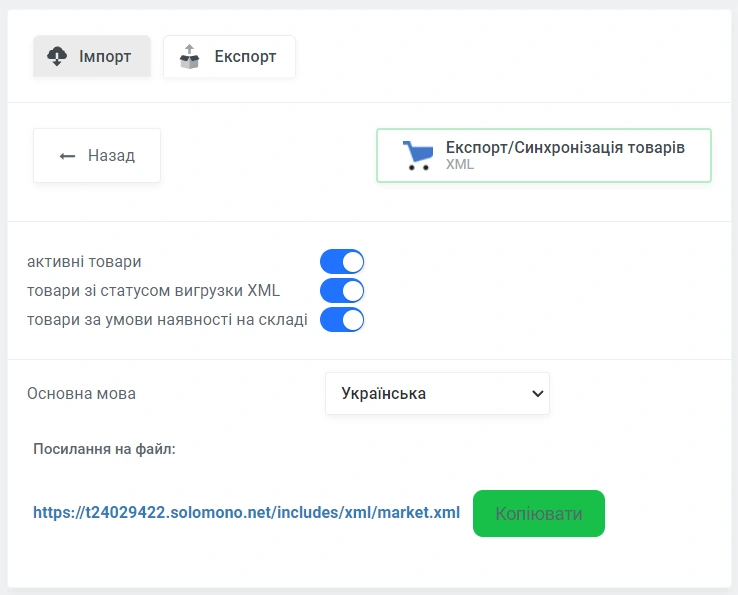
Task: Click the "товари зі статусом вигрузки XML" label
Action: (153, 291)
